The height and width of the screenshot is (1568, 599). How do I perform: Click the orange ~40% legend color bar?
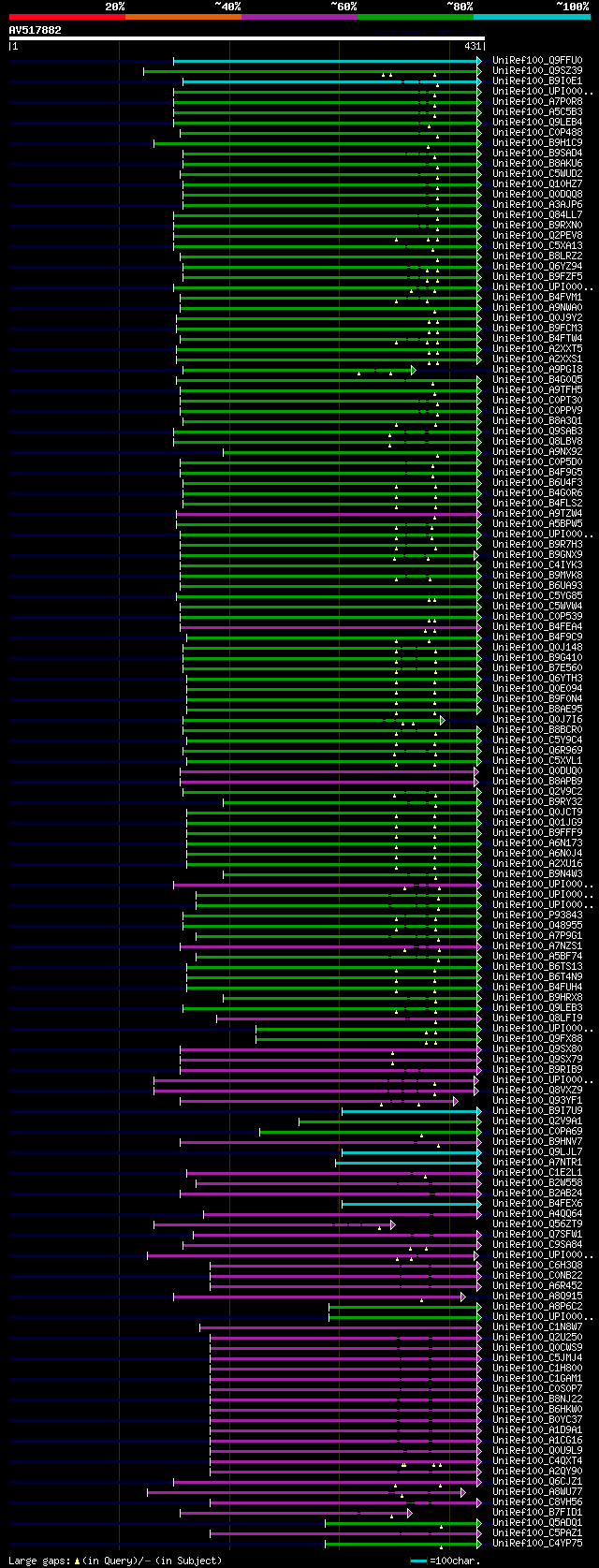tap(183, 17)
